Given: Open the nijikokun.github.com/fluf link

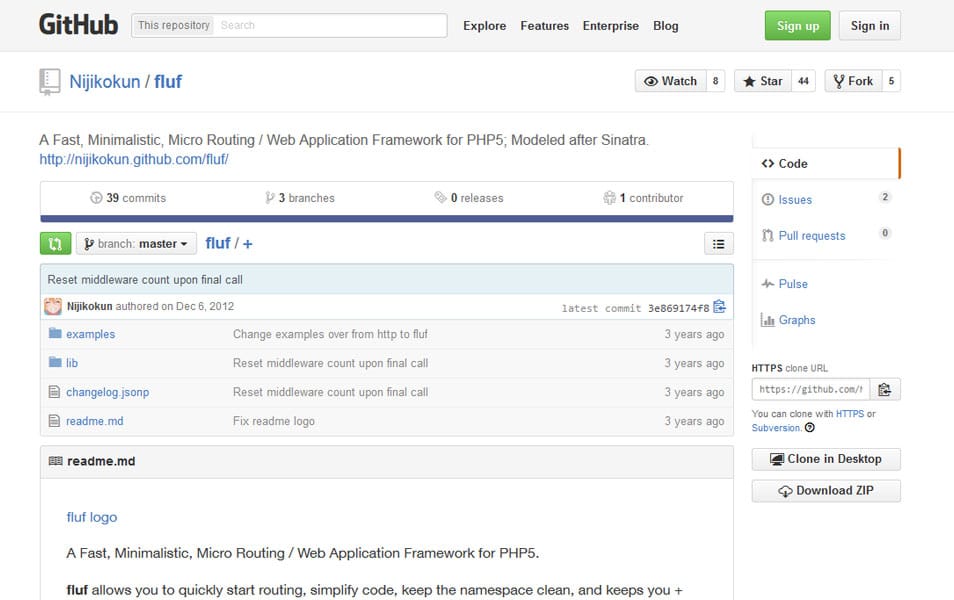Looking at the screenshot, I should click(x=134, y=159).
